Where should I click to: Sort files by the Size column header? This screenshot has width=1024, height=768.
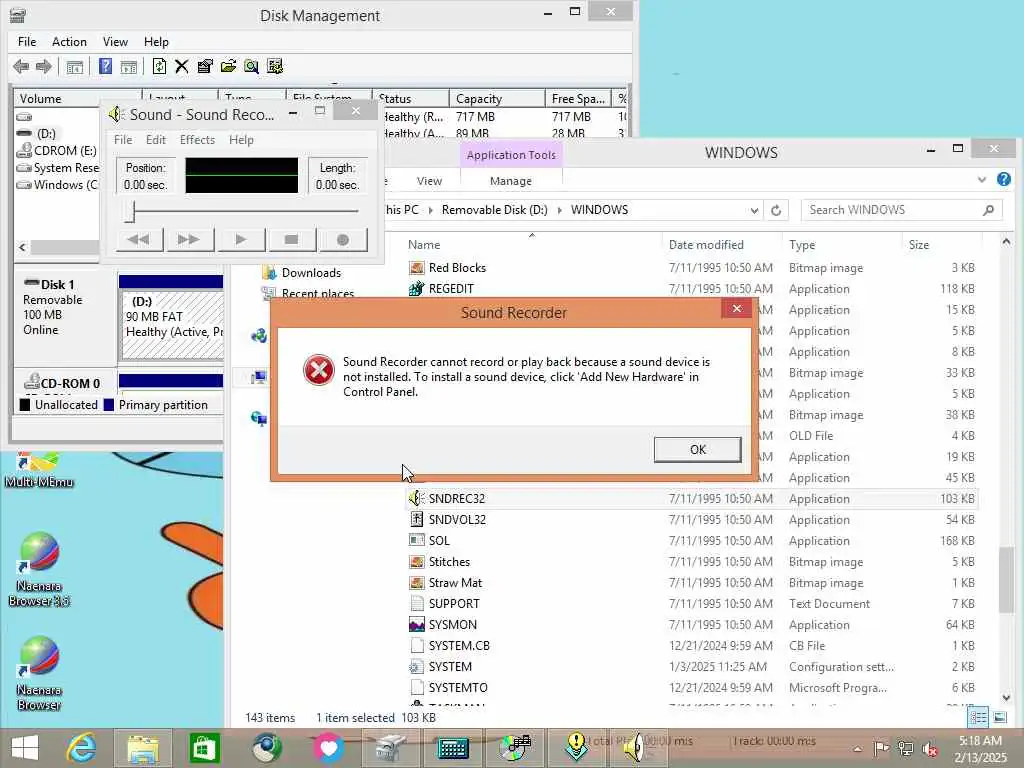[x=919, y=245]
